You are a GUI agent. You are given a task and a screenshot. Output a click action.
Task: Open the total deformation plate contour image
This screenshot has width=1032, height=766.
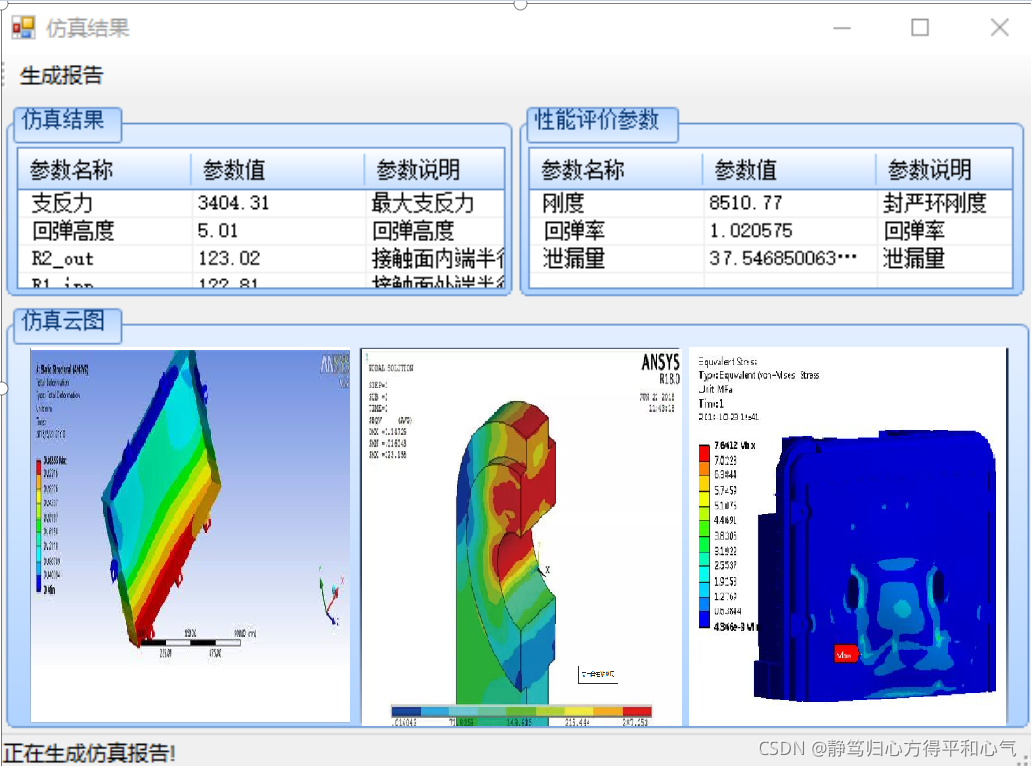[x=190, y=536]
